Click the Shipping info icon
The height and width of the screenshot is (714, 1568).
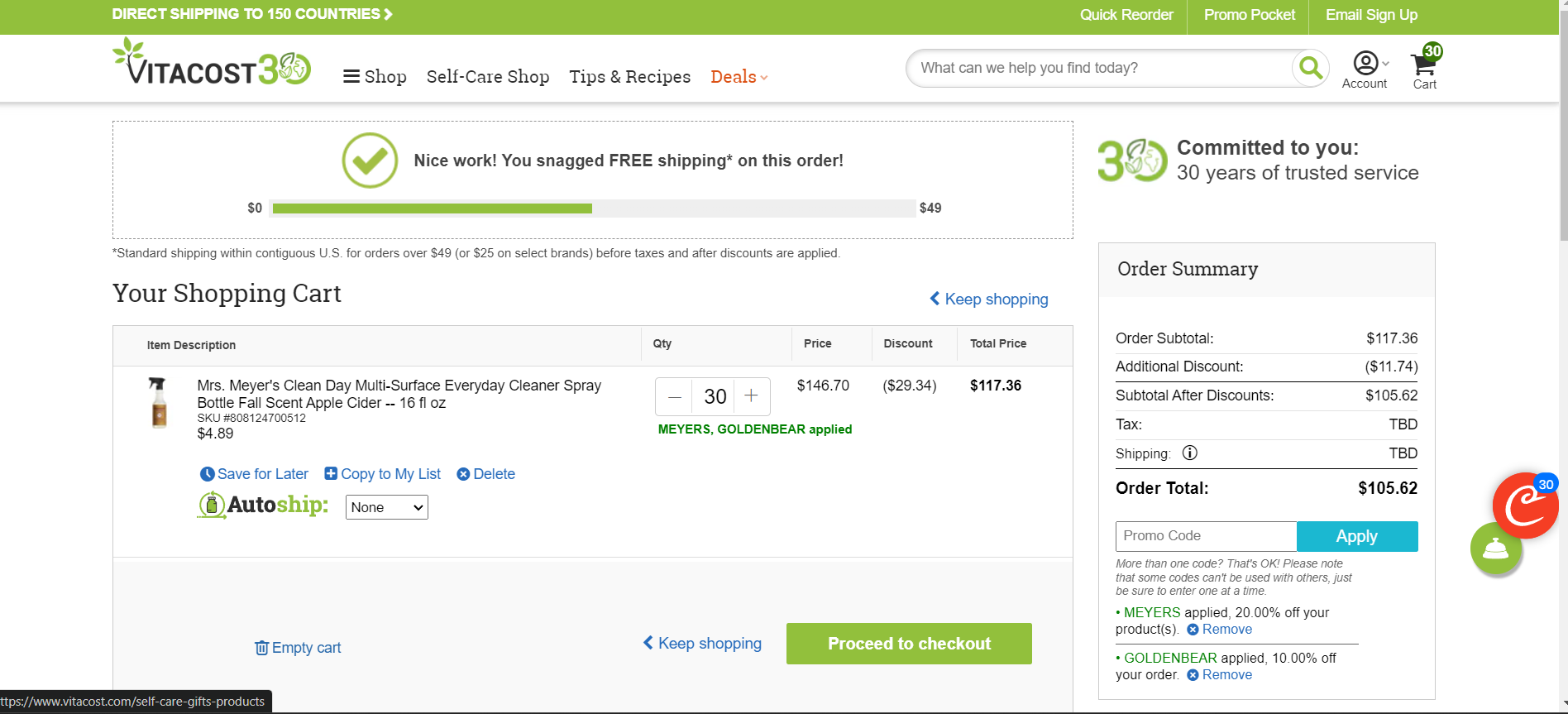coord(1190,453)
